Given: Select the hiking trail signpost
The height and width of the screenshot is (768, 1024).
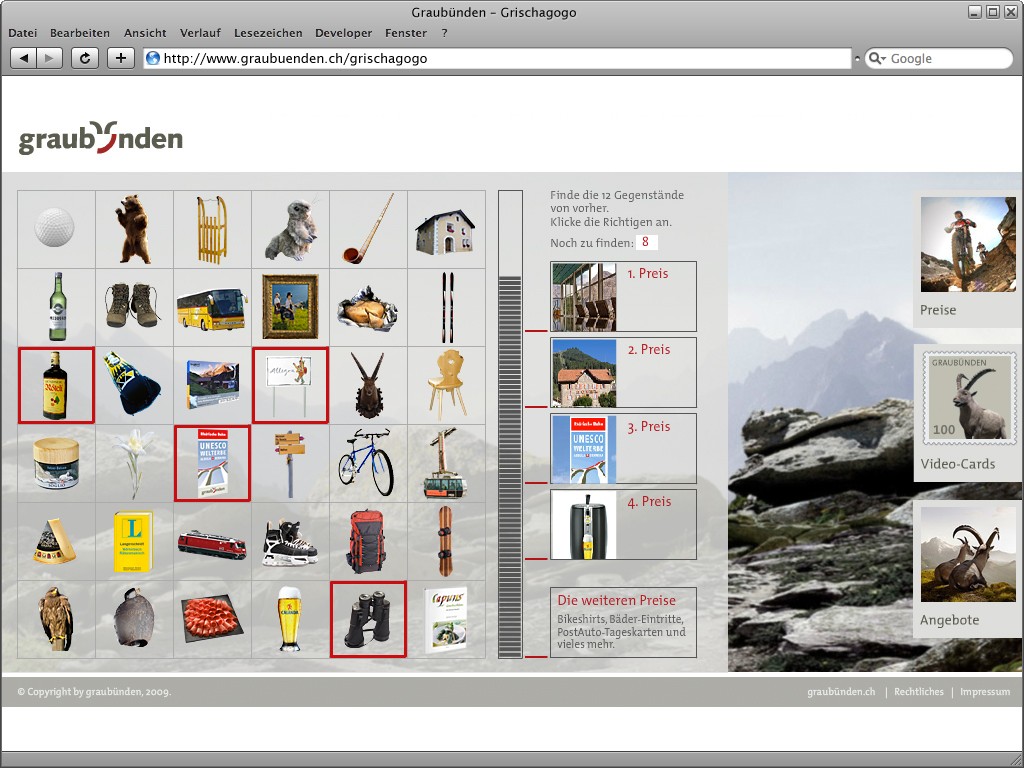Looking at the screenshot, I should (290, 464).
